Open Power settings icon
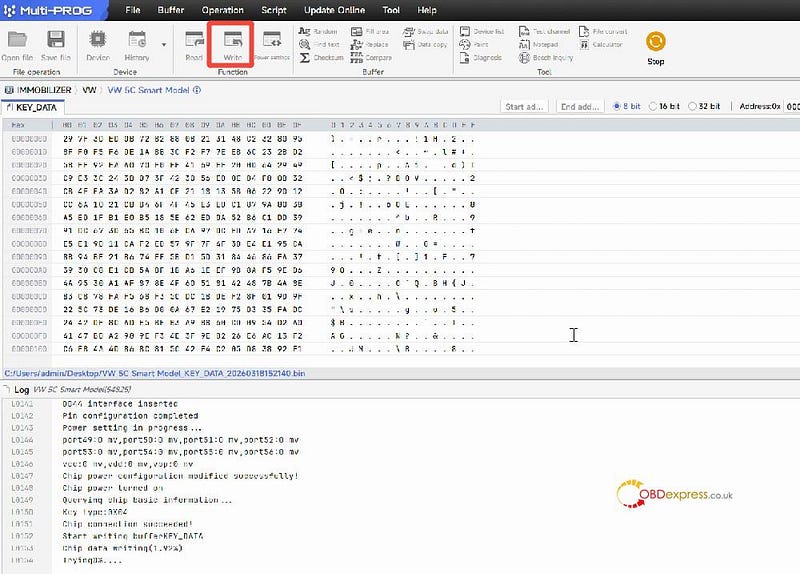This screenshot has height=574, width=800. [272, 39]
